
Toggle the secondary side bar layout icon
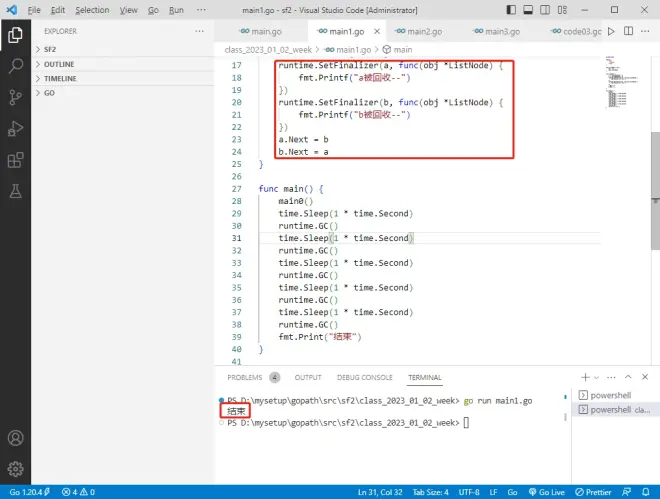click(545, 10)
